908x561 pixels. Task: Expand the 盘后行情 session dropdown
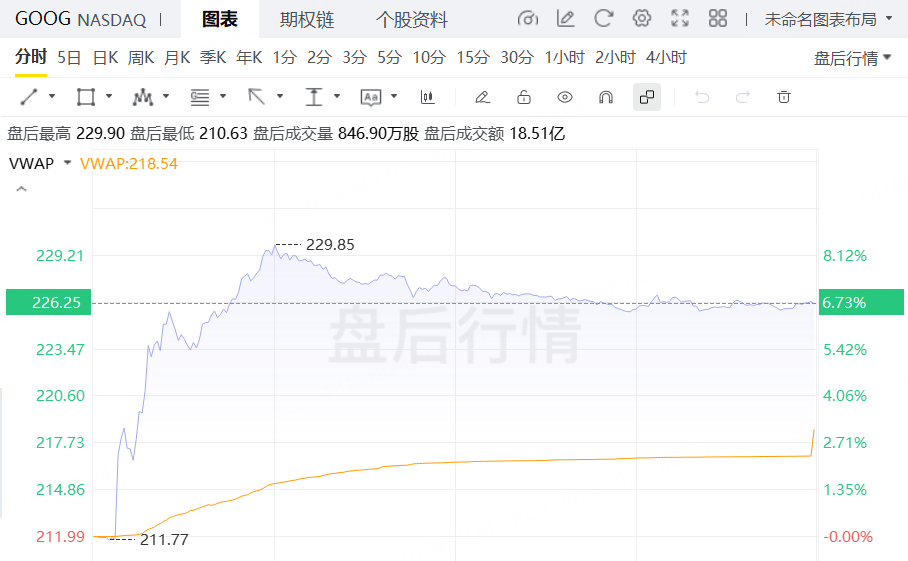pos(852,58)
